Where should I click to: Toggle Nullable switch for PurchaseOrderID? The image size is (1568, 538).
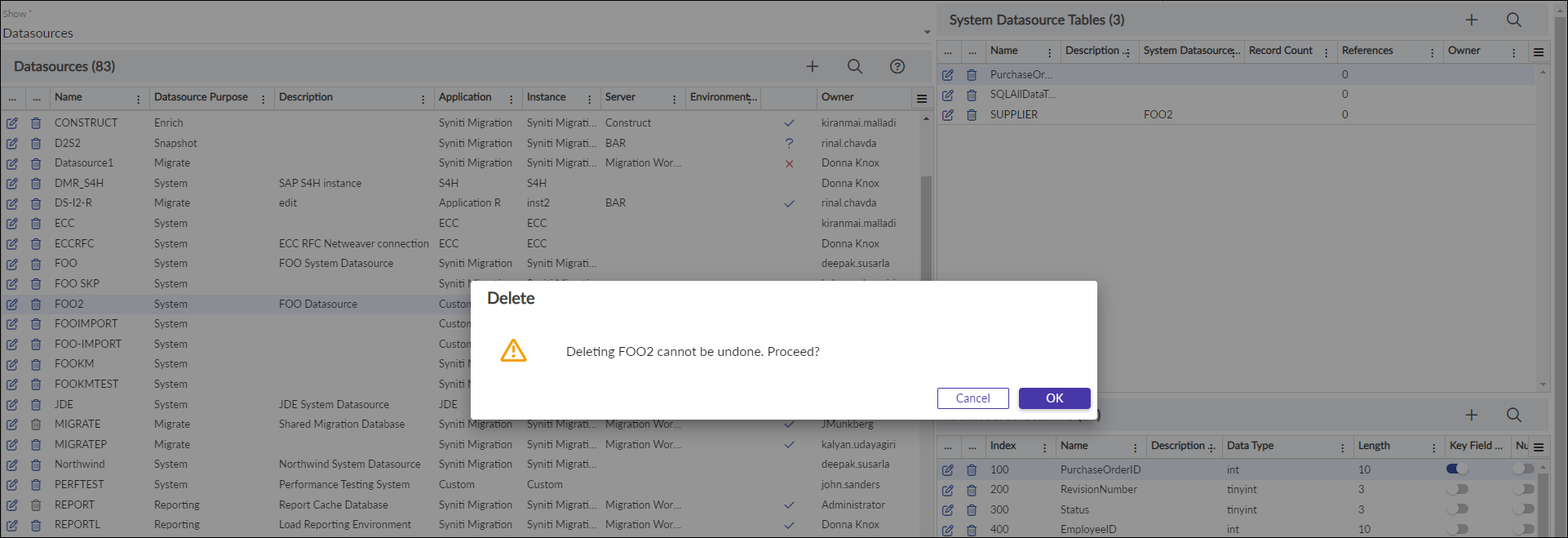[x=1523, y=469]
